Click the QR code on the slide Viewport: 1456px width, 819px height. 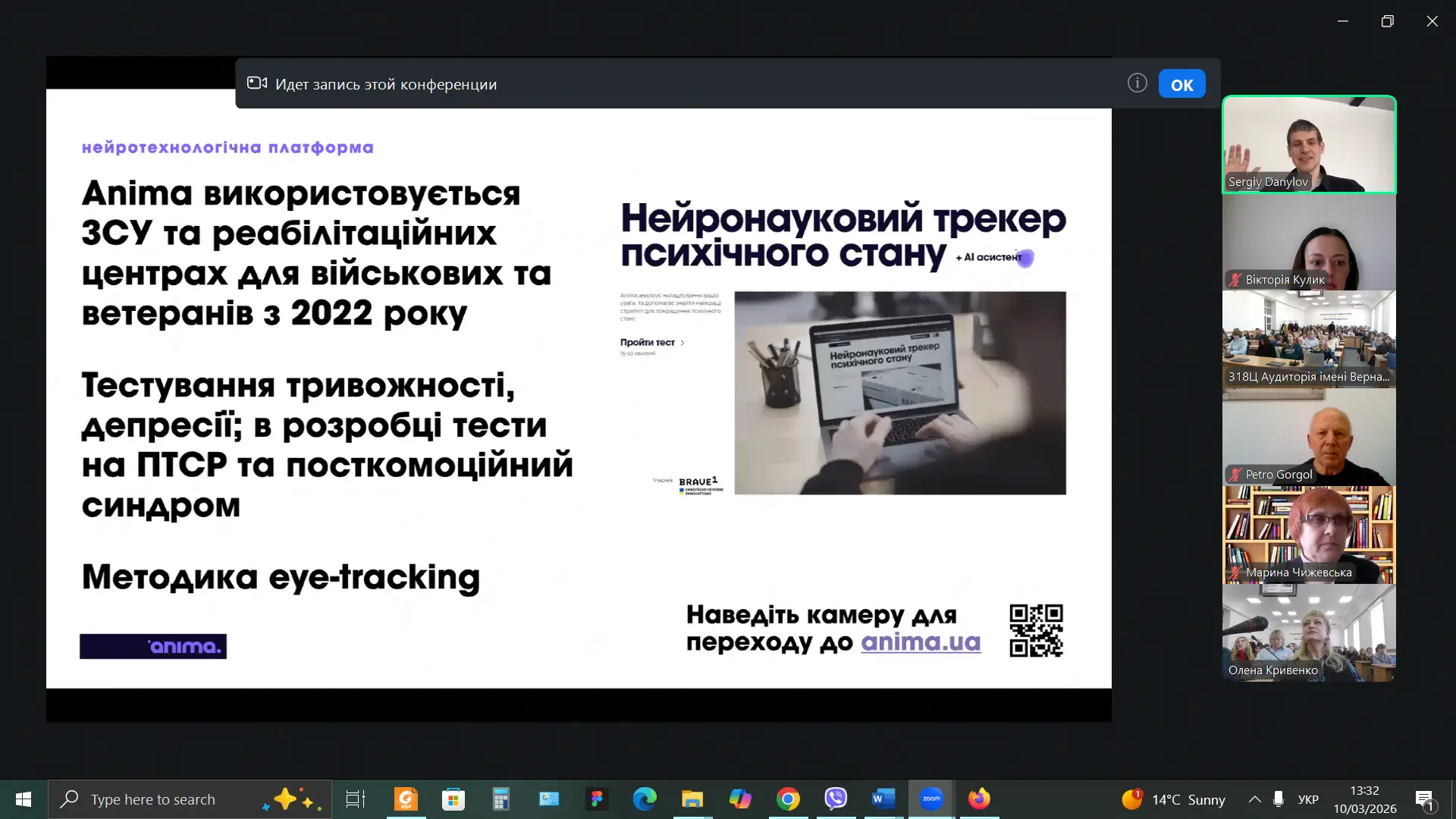pyautogui.click(x=1036, y=630)
